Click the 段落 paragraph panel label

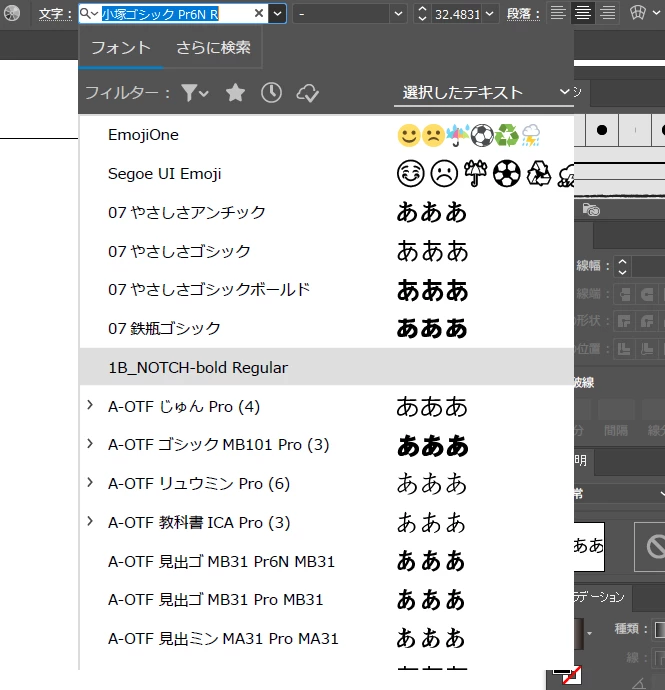coord(523,14)
